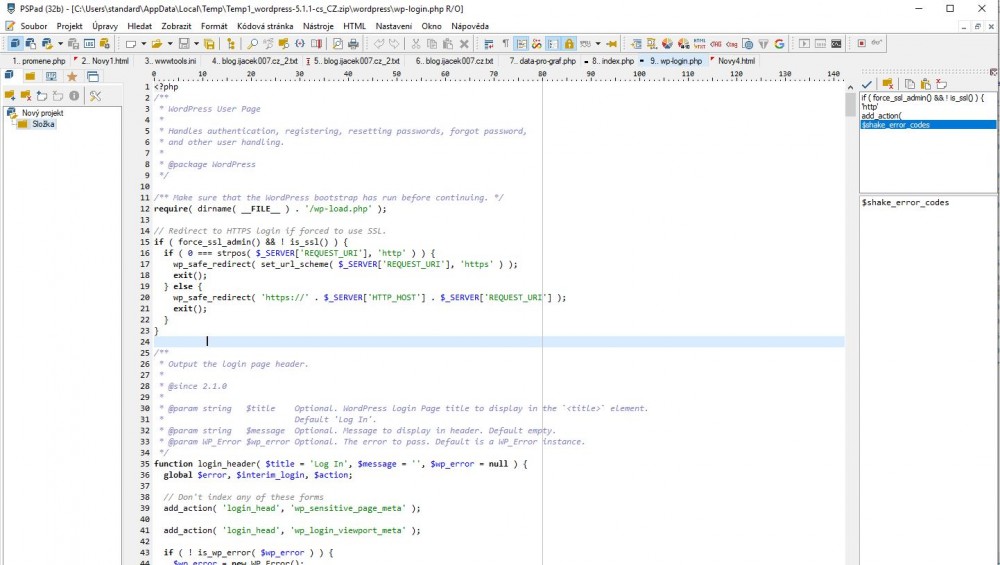Toggle the word wrap icon in toolbar
The height and width of the screenshot is (565, 1000).
point(489,44)
